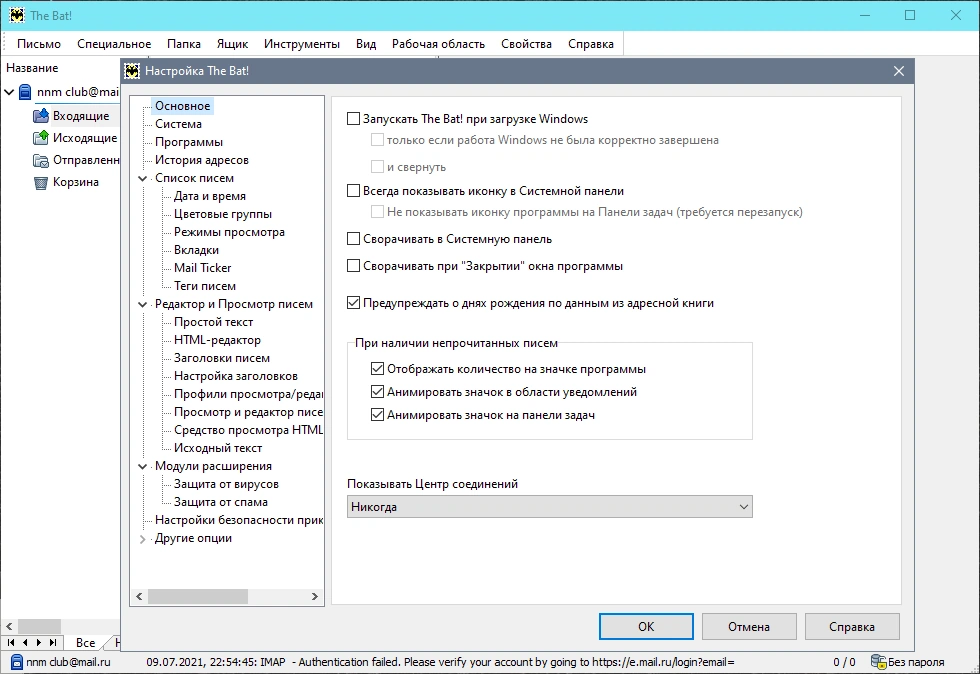
Task: Click disabled checkbox и свернуть
Action: click(378, 166)
